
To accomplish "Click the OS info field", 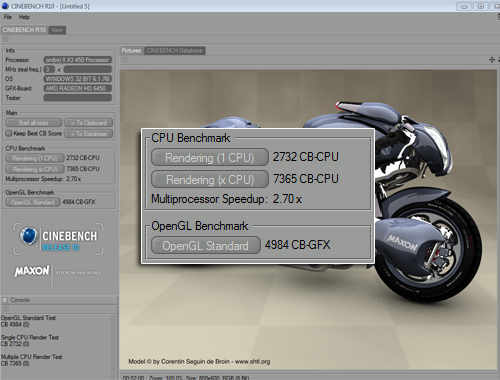I will coord(77,79).
